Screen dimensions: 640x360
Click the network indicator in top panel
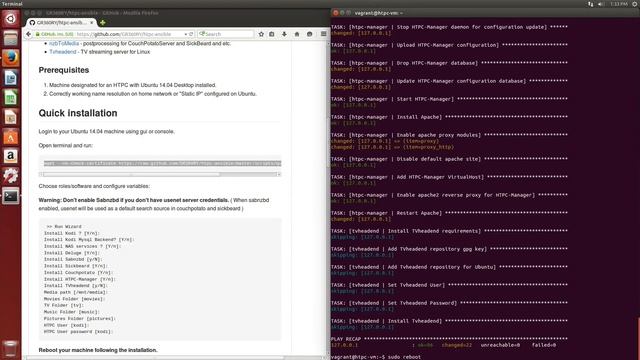(x=591, y=4)
